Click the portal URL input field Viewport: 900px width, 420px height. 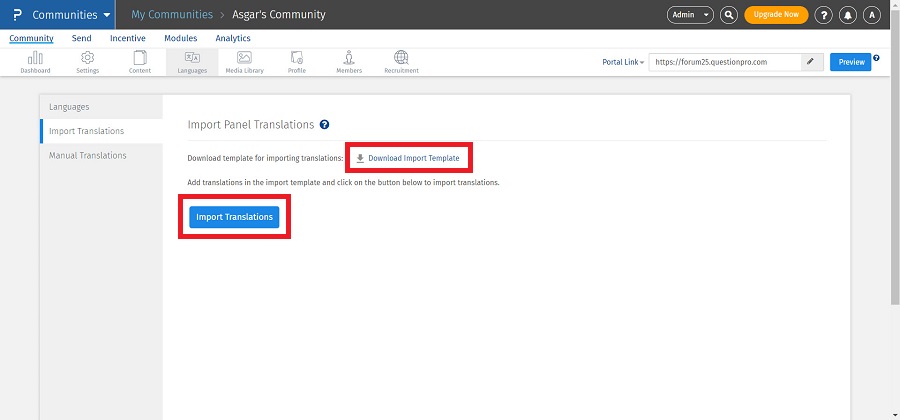pyautogui.click(x=725, y=62)
